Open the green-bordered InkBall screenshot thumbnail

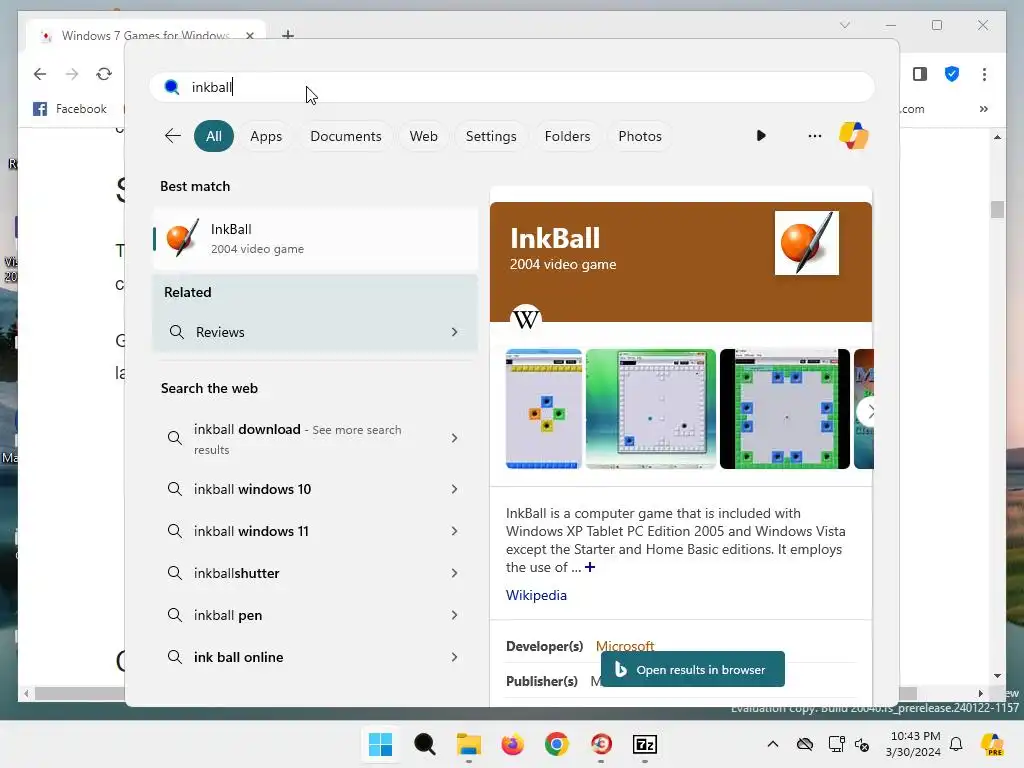tap(784, 409)
